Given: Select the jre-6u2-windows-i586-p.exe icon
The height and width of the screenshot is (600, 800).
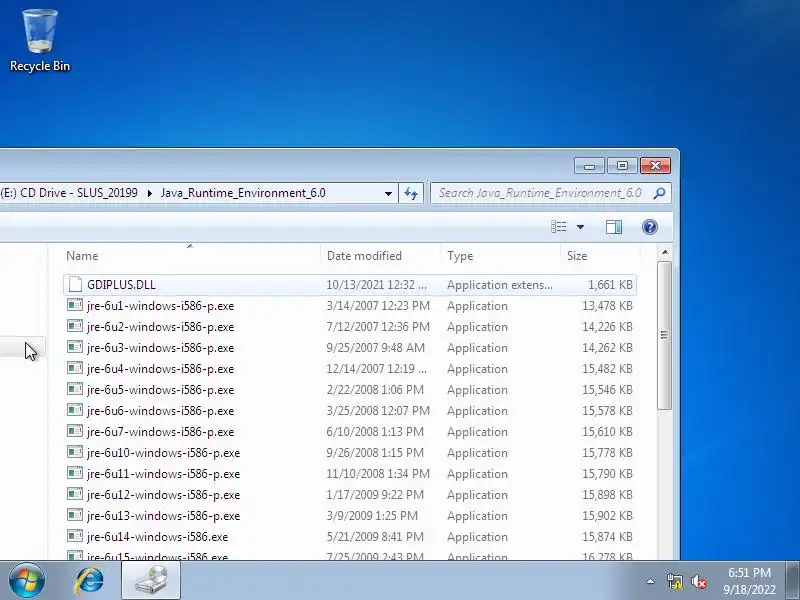Looking at the screenshot, I should [x=75, y=326].
